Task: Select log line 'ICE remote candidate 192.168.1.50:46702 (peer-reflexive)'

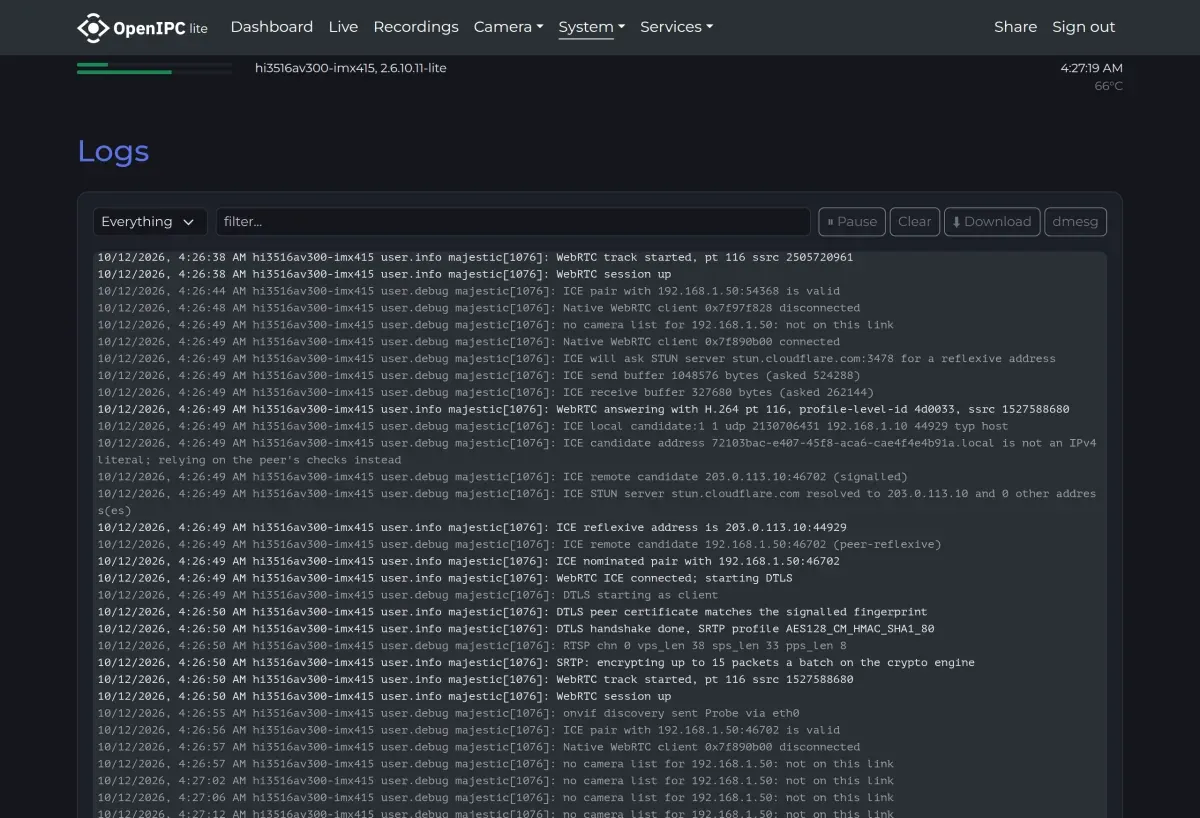Action: [519, 545]
